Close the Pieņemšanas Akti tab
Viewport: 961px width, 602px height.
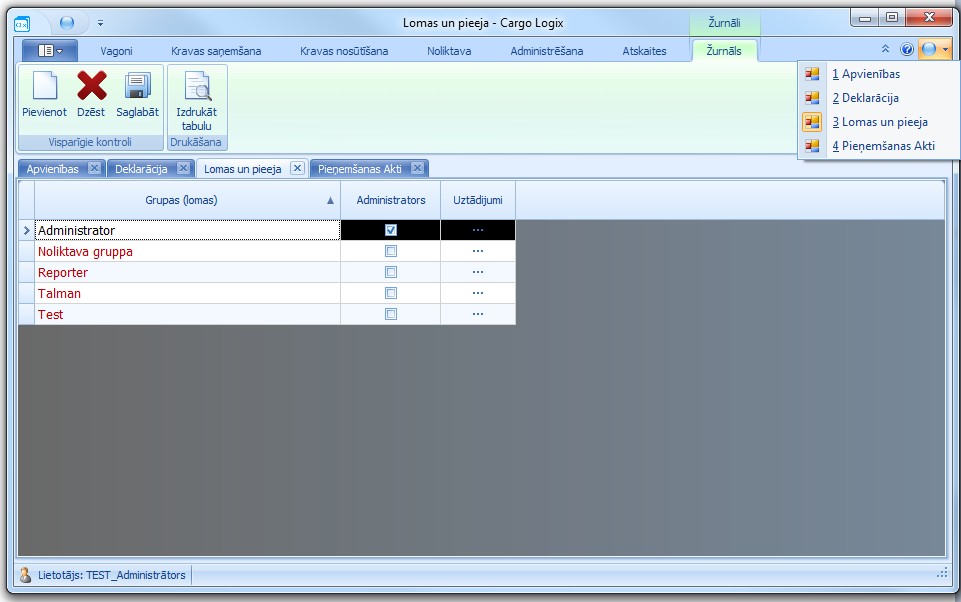[x=418, y=169]
